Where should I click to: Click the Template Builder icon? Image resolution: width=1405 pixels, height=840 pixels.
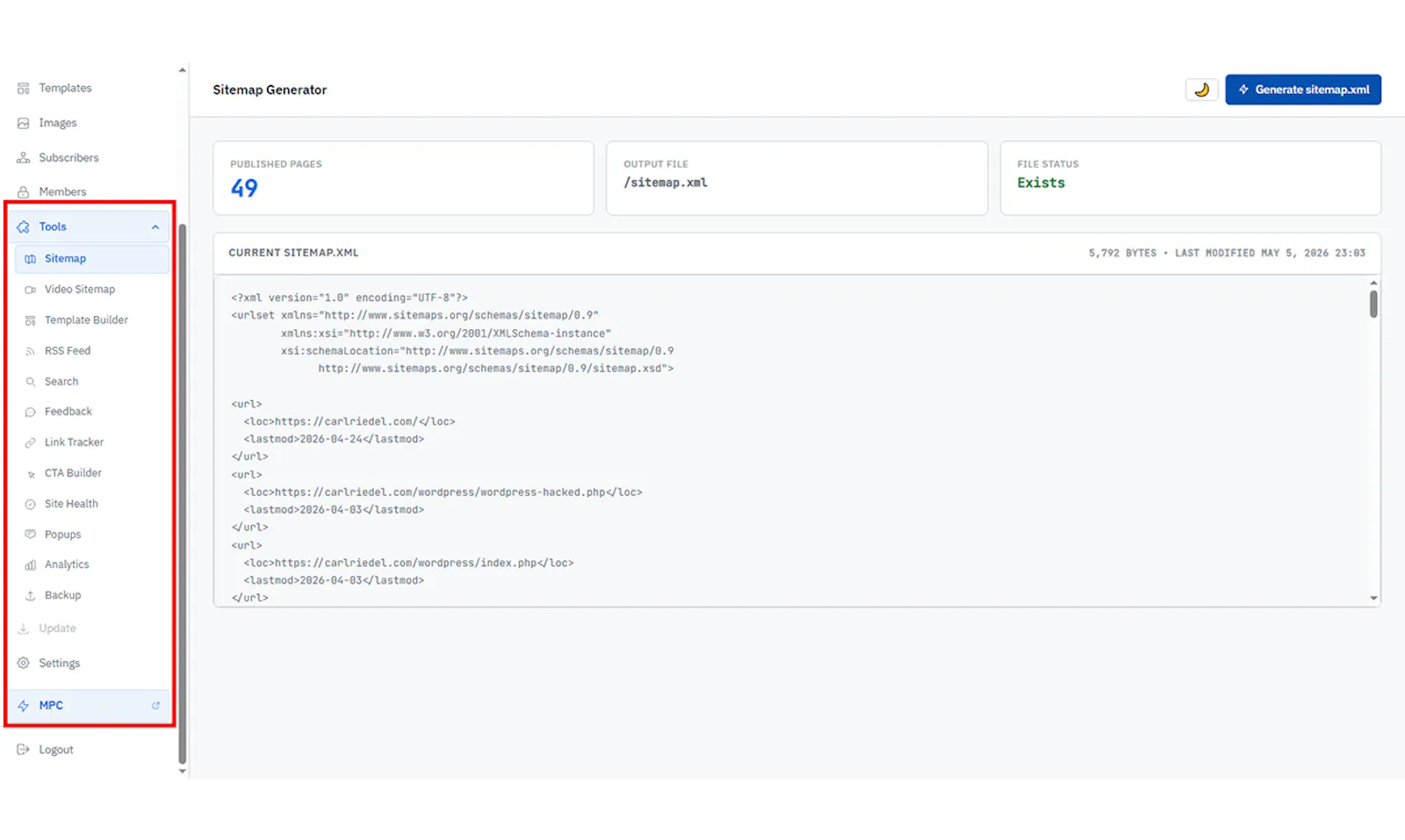(31, 320)
